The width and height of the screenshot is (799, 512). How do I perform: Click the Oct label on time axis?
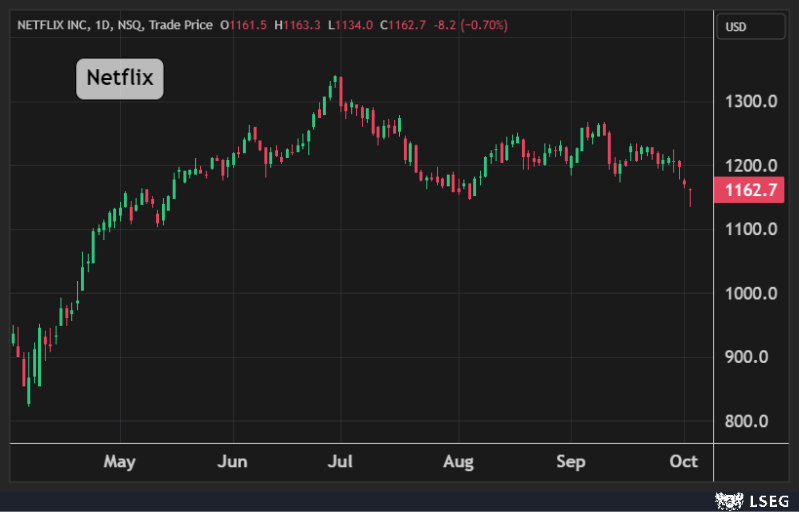click(684, 462)
